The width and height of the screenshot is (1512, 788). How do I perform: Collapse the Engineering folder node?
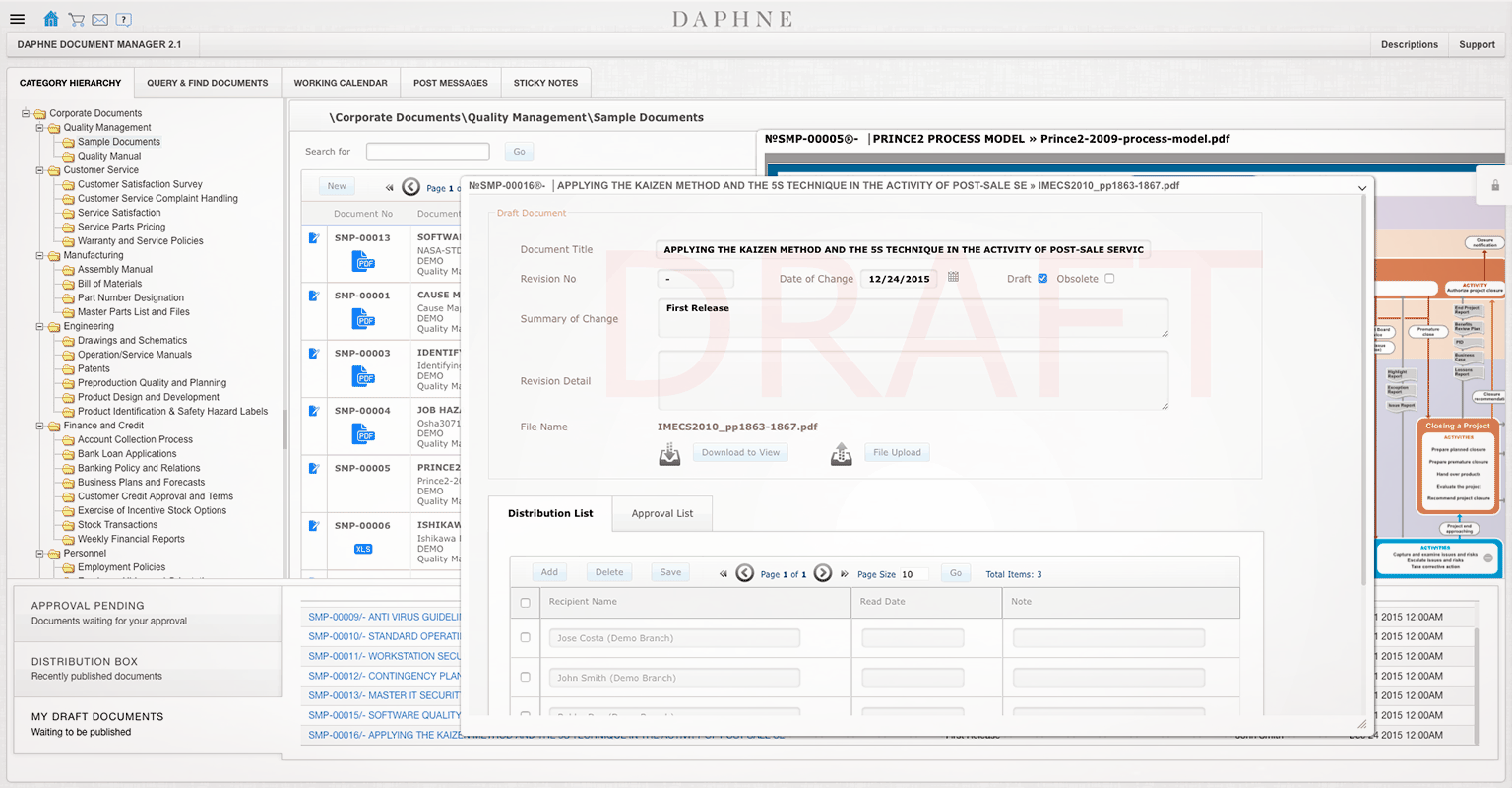pyautogui.click(x=40, y=326)
